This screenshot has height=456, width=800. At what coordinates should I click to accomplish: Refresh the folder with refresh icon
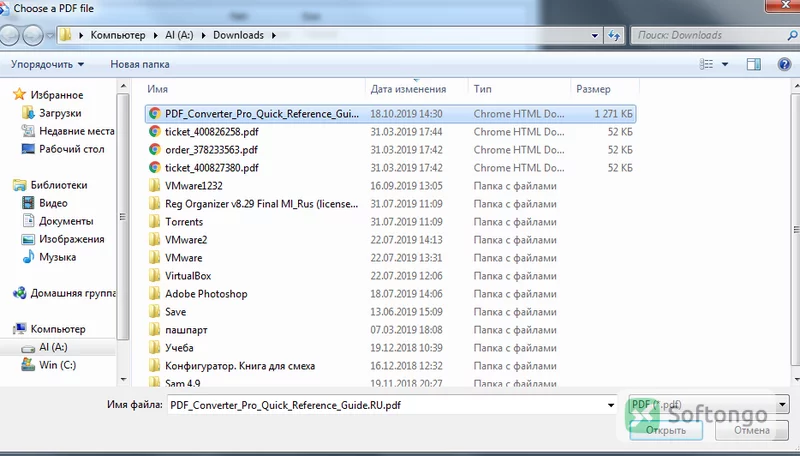pos(614,36)
